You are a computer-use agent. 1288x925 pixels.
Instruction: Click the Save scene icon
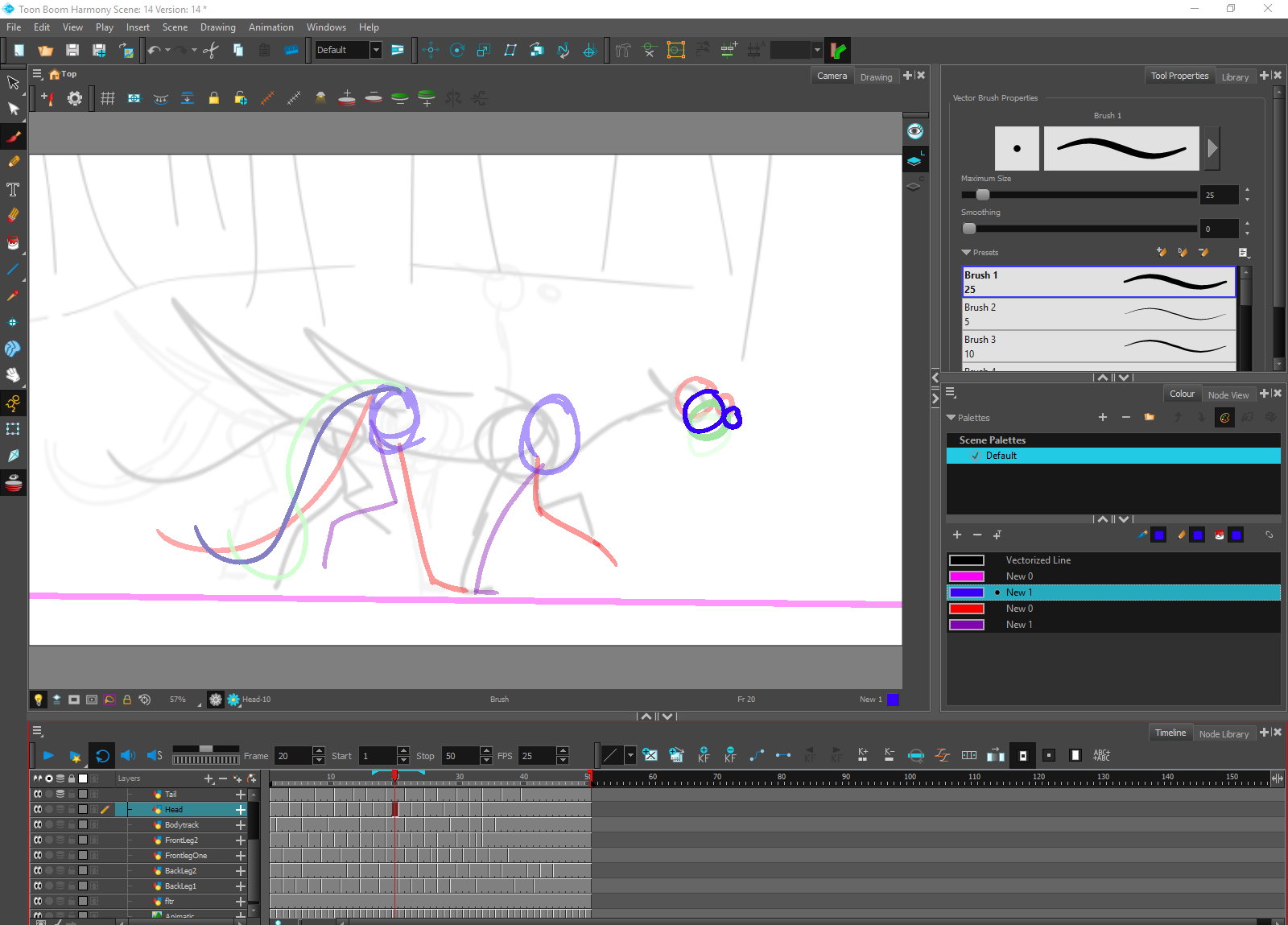(x=72, y=50)
